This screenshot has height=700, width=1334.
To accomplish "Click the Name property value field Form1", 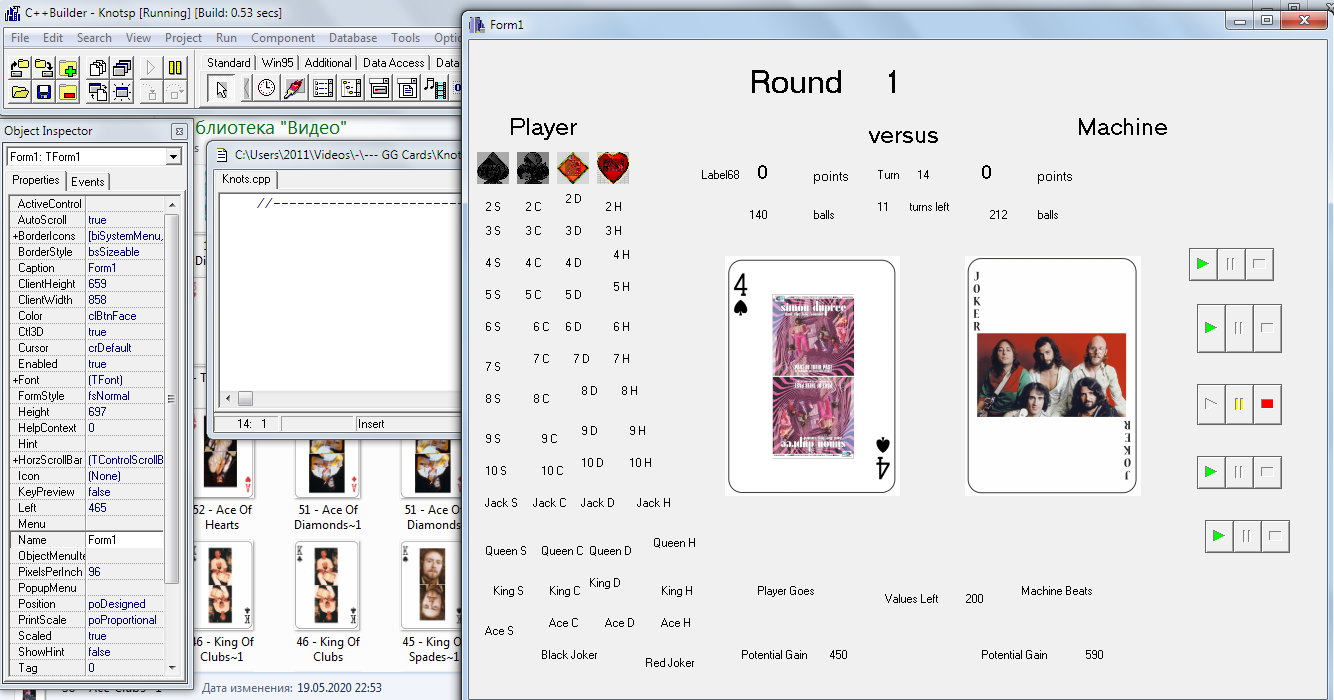I will point(124,540).
